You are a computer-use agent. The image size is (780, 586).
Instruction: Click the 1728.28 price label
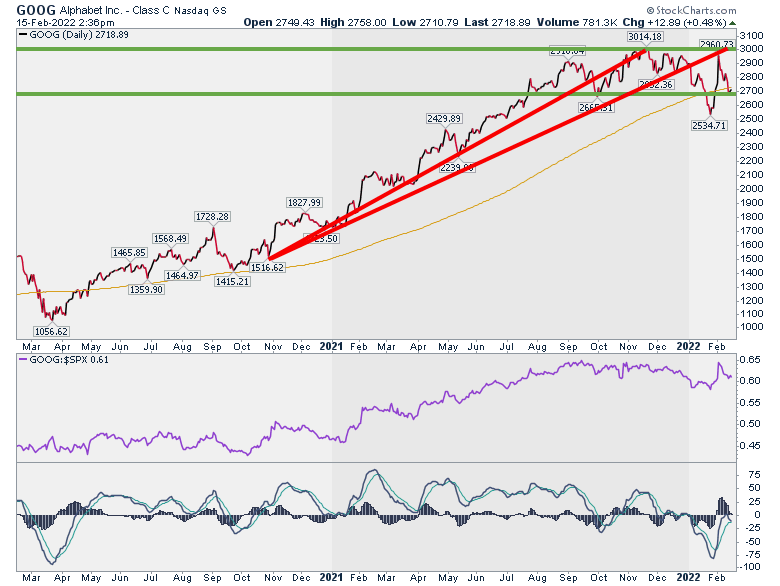[212, 216]
